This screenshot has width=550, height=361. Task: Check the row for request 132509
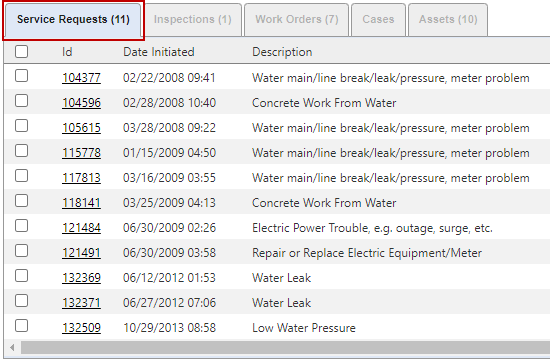[277, 328]
